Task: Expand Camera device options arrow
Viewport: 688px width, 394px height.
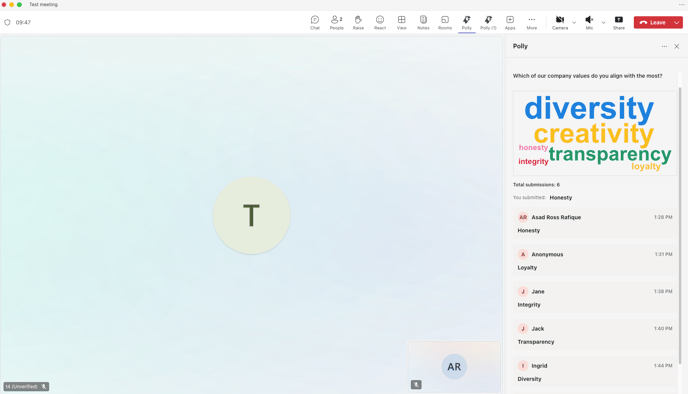Action: pos(574,22)
